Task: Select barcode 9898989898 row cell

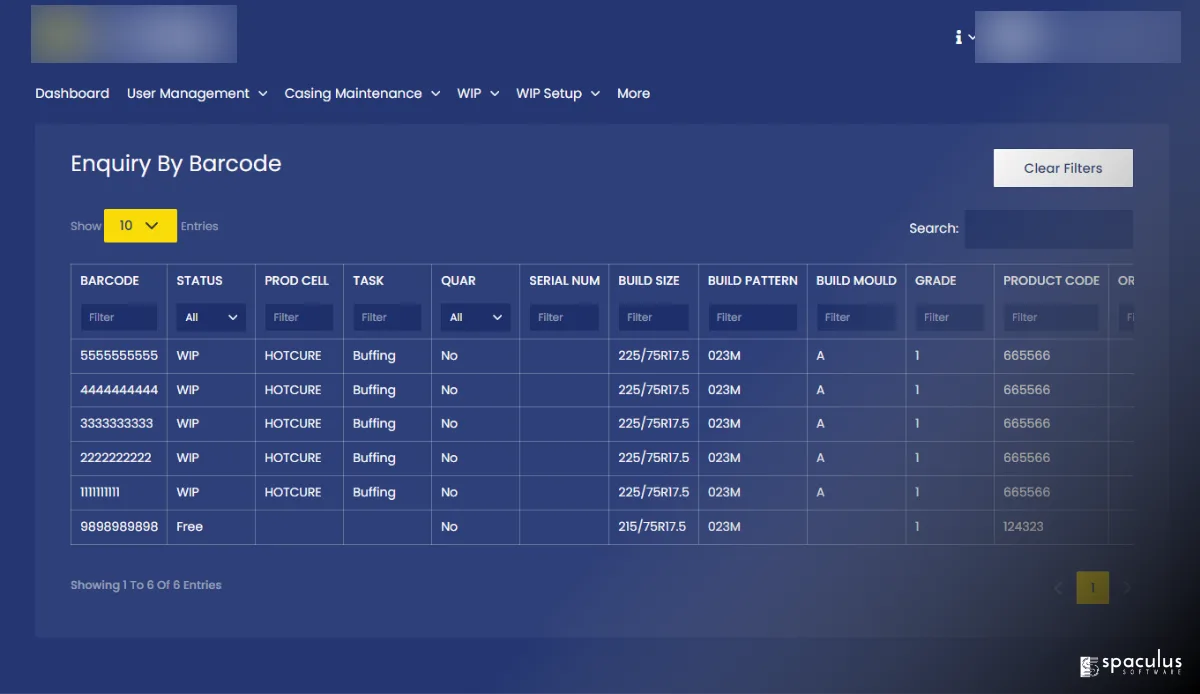Action: [x=119, y=526]
